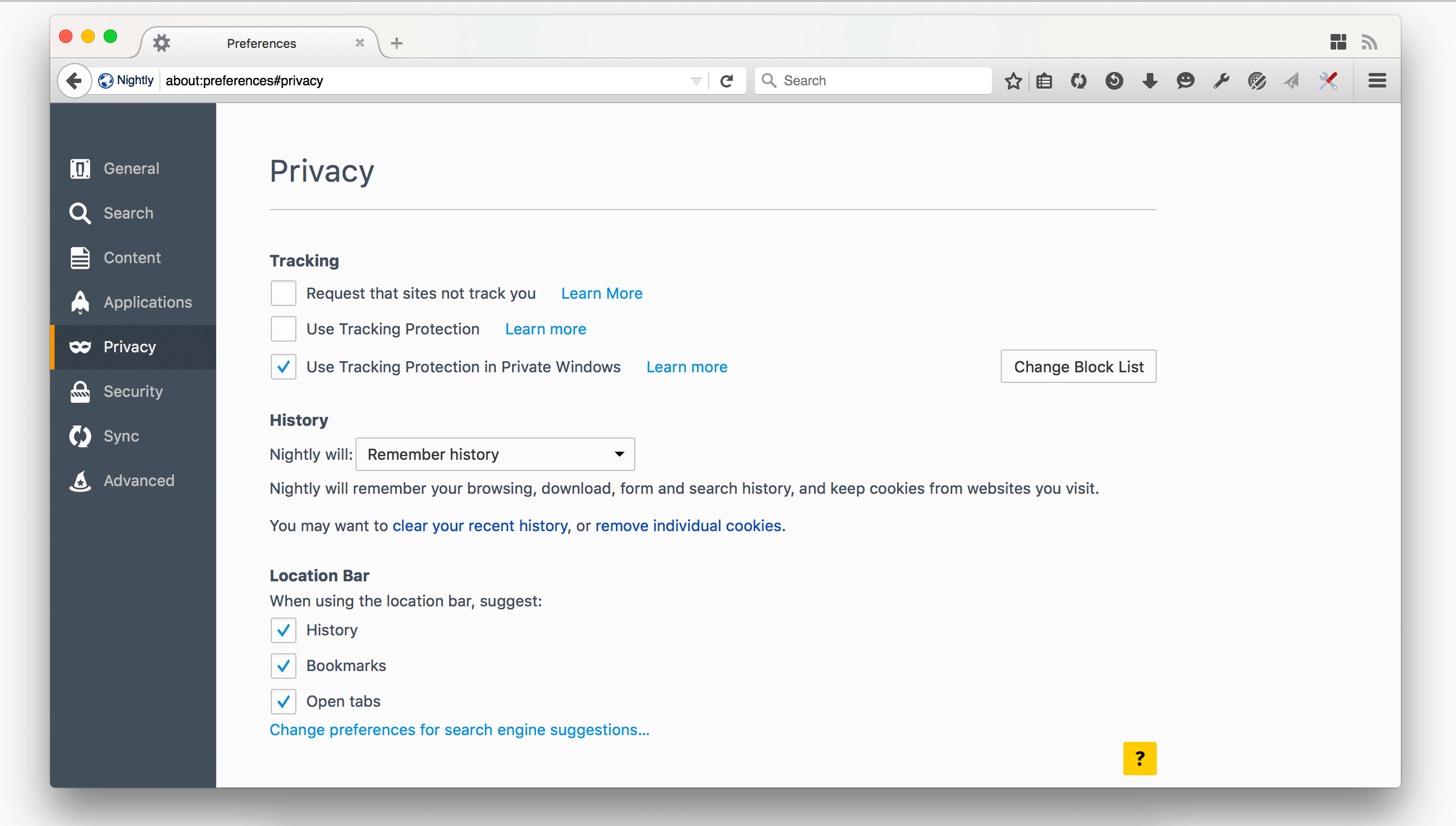Click the yellow help question mark
Viewport: 1456px width, 826px height.
point(1139,759)
